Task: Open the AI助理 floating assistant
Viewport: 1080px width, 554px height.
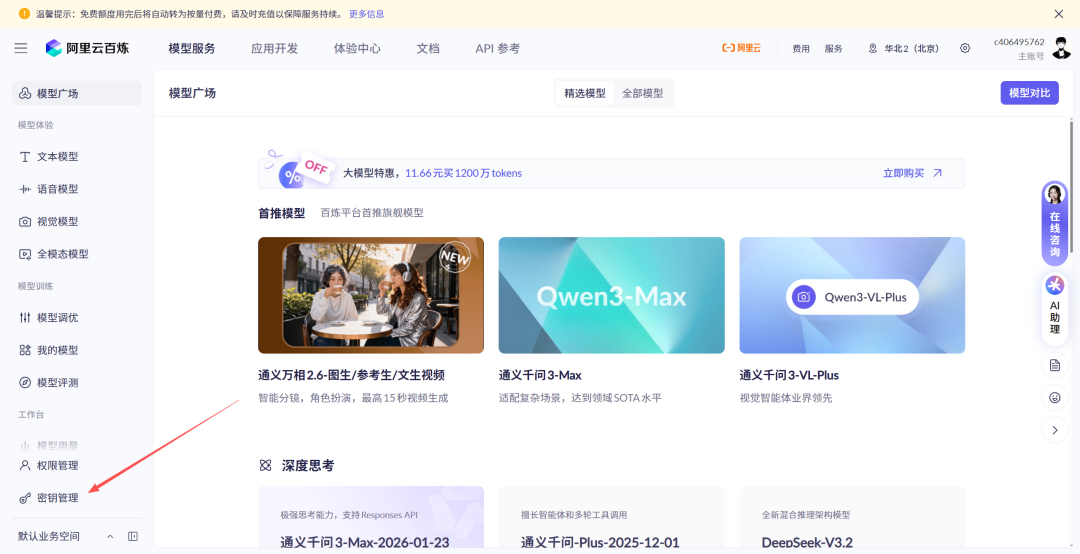Action: (1055, 306)
